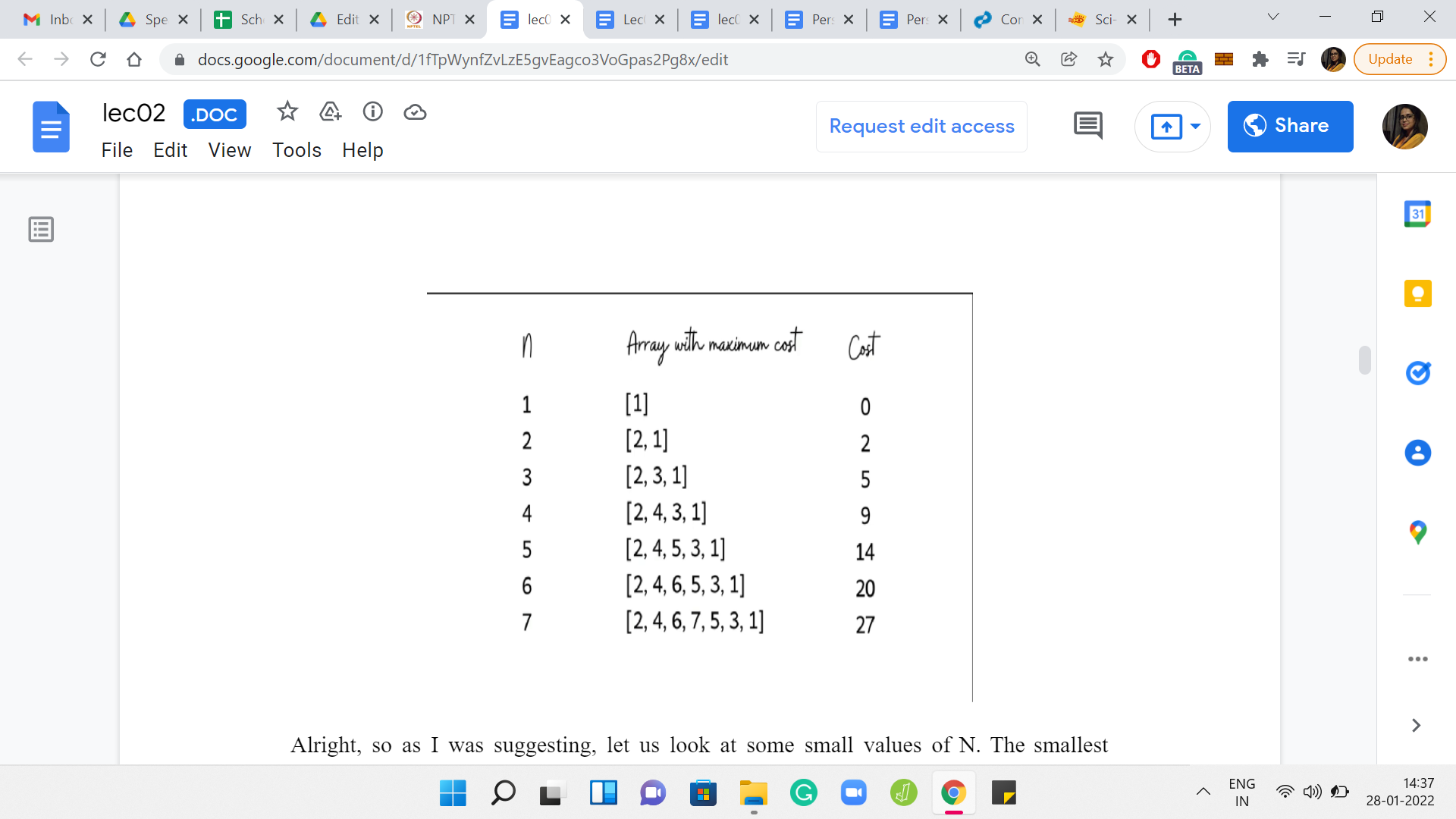
Task: Open Google Calendar in the side panel
Action: pyautogui.click(x=1417, y=215)
